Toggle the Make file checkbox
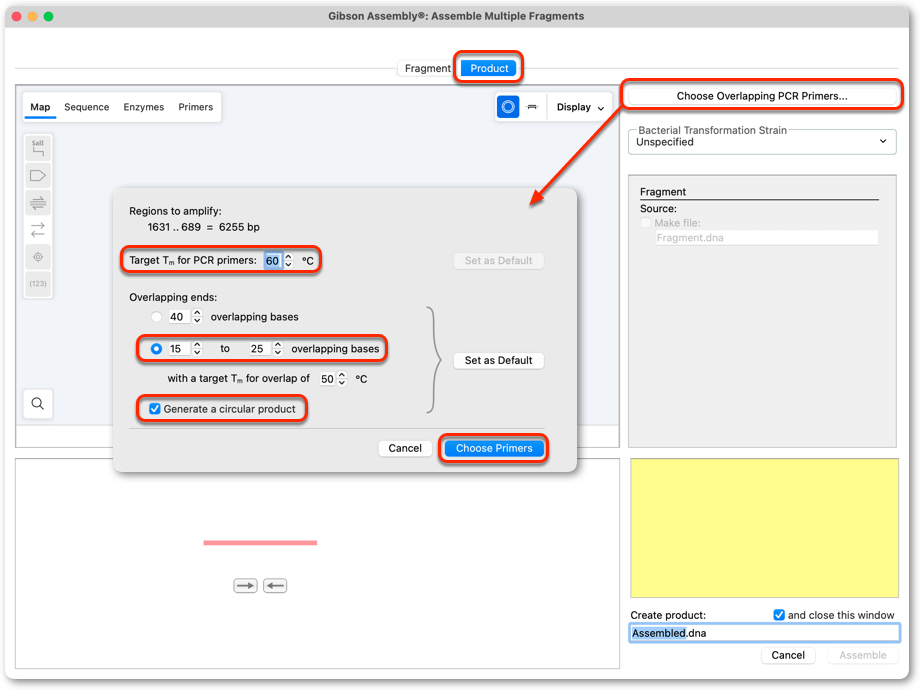Viewport: 920px width, 690px height. point(646,223)
